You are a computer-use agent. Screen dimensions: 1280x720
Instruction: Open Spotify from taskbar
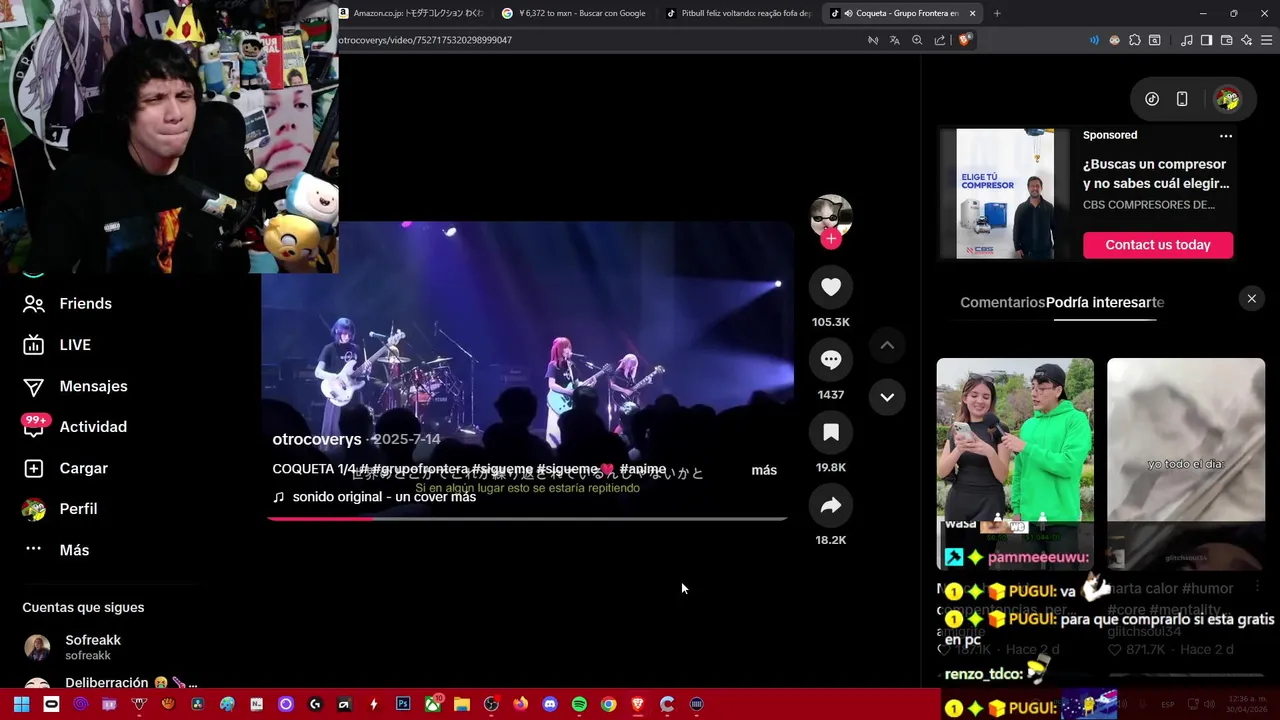pos(579,704)
